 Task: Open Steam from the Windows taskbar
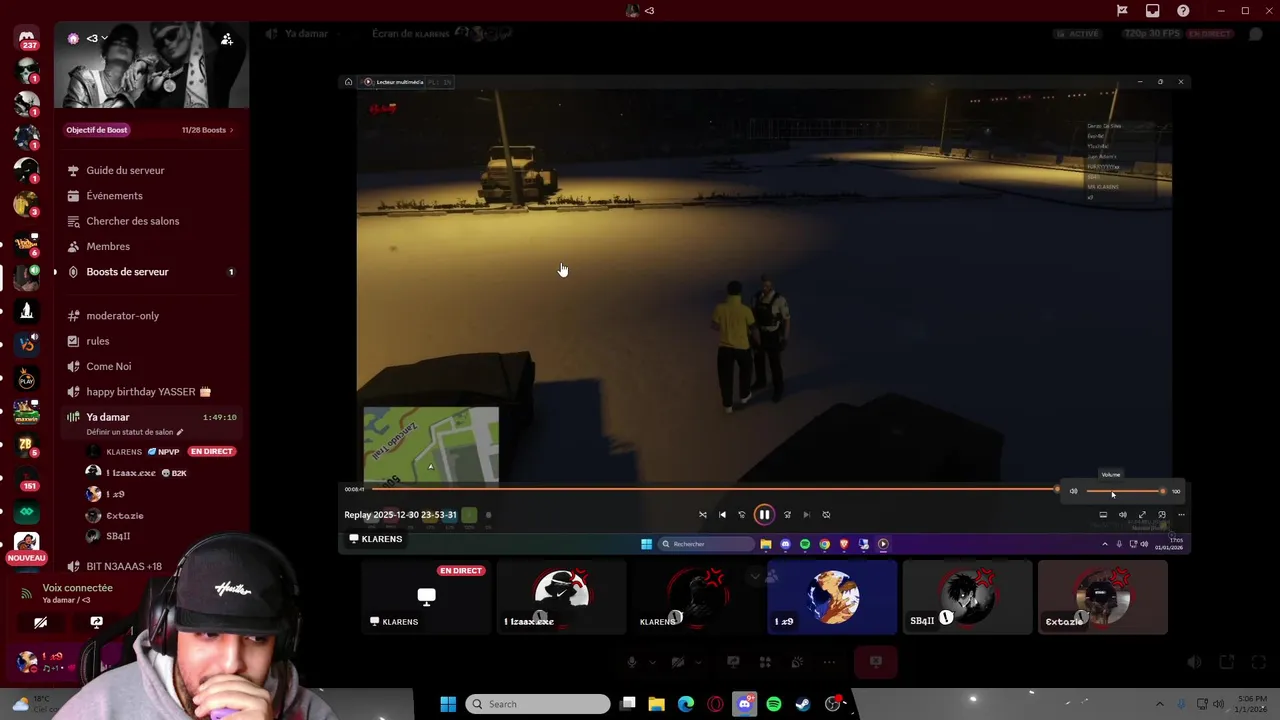click(x=803, y=704)
